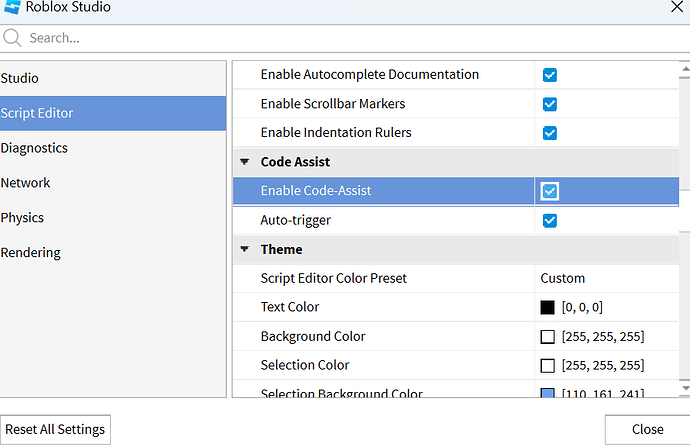
Task: Click the Roblox Studio logo icon
Action: [12, 7]
